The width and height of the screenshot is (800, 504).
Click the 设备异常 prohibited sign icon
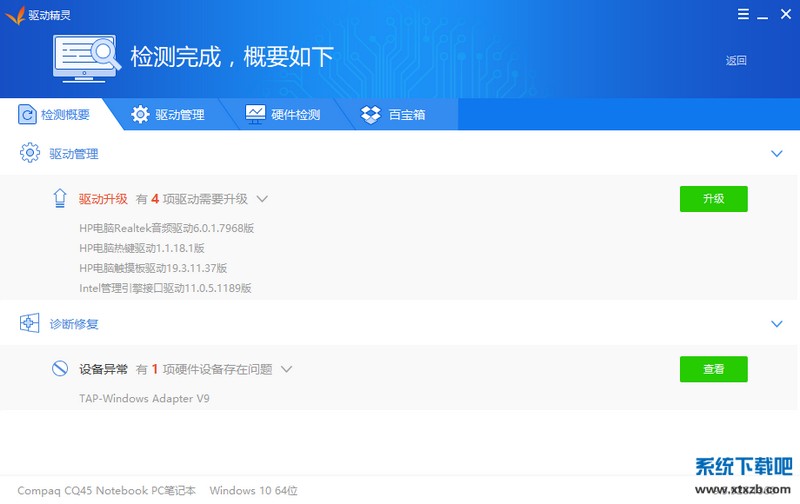coord(60,369)
